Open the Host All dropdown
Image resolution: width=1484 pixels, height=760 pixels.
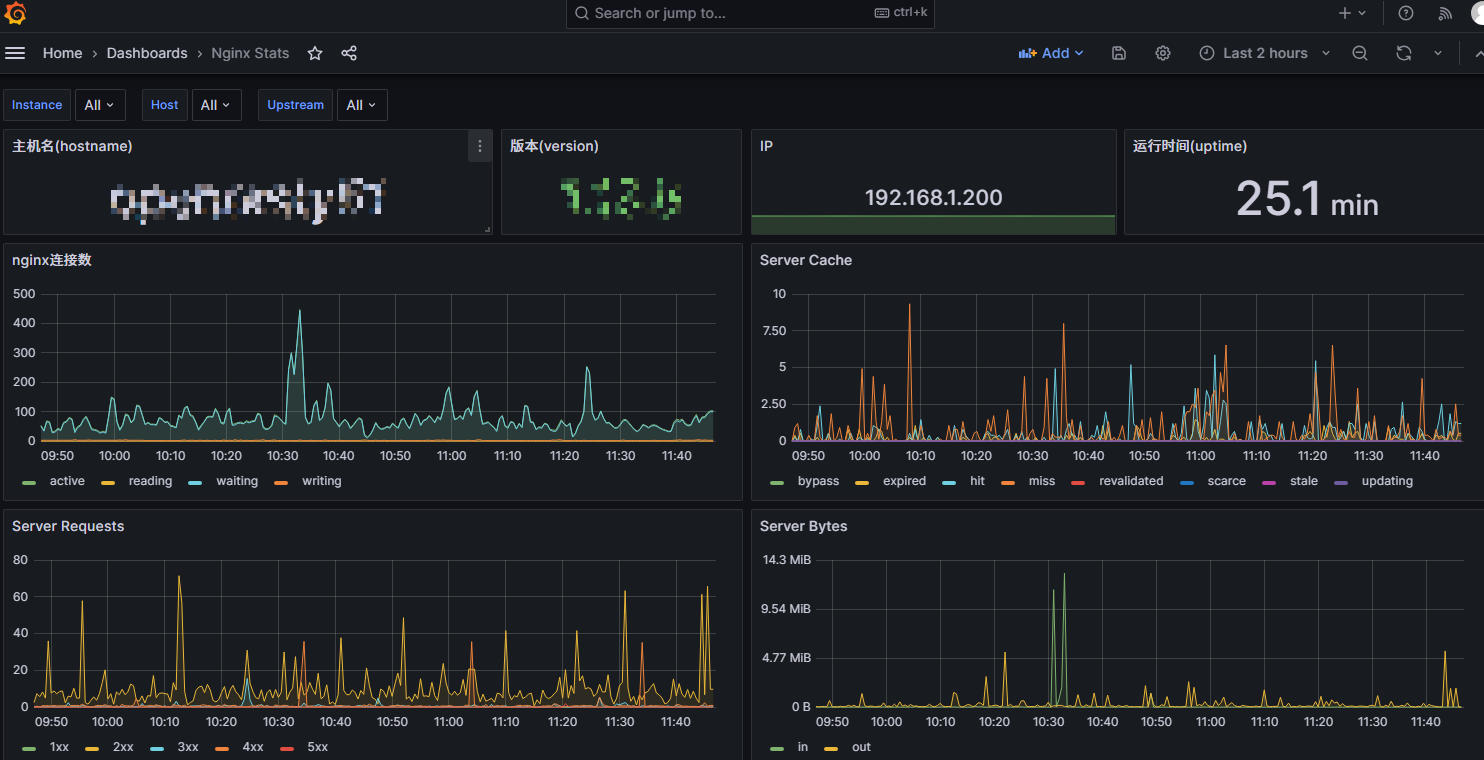tap(215, 105)
